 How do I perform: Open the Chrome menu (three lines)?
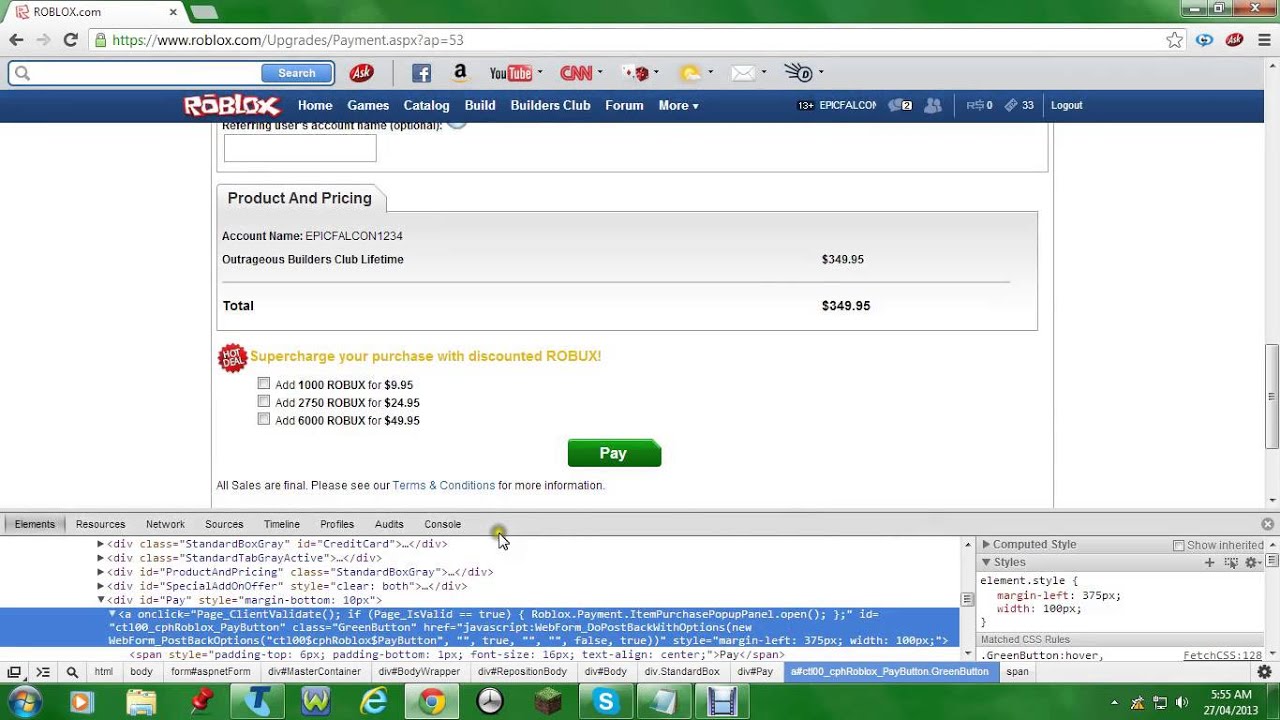tap(1264, 40)
